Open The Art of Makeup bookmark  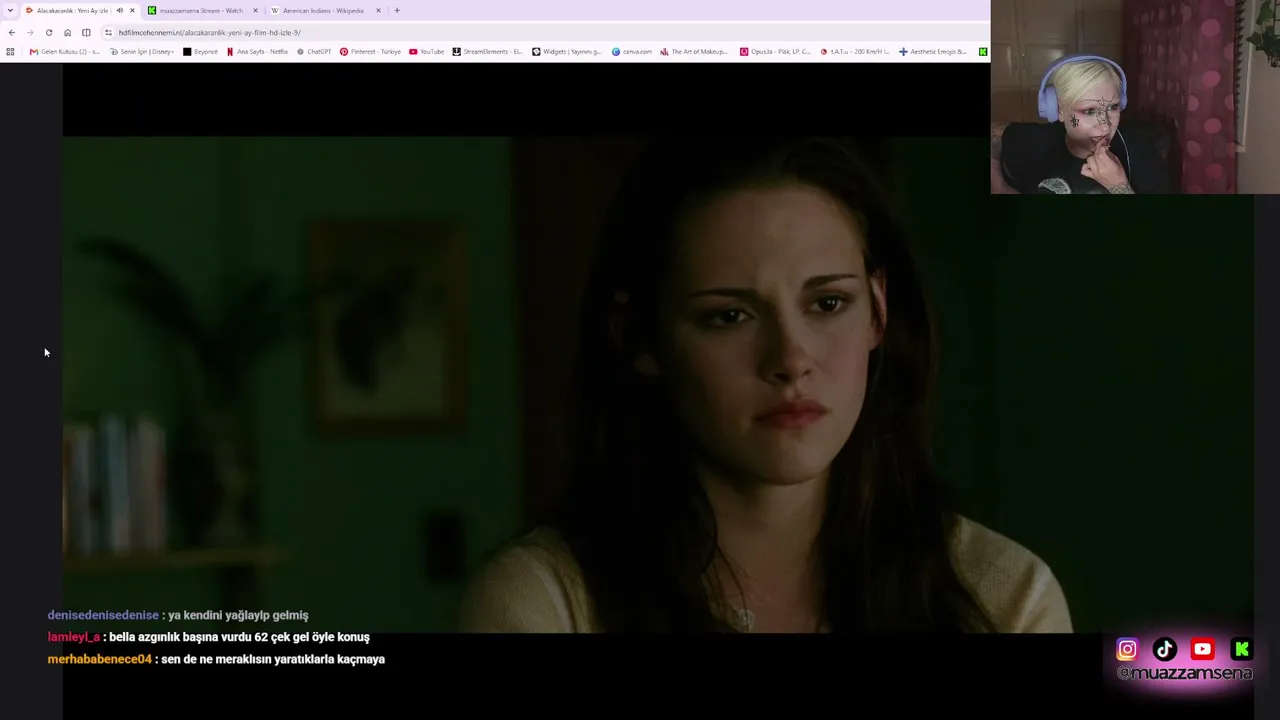tap(694, 51)
